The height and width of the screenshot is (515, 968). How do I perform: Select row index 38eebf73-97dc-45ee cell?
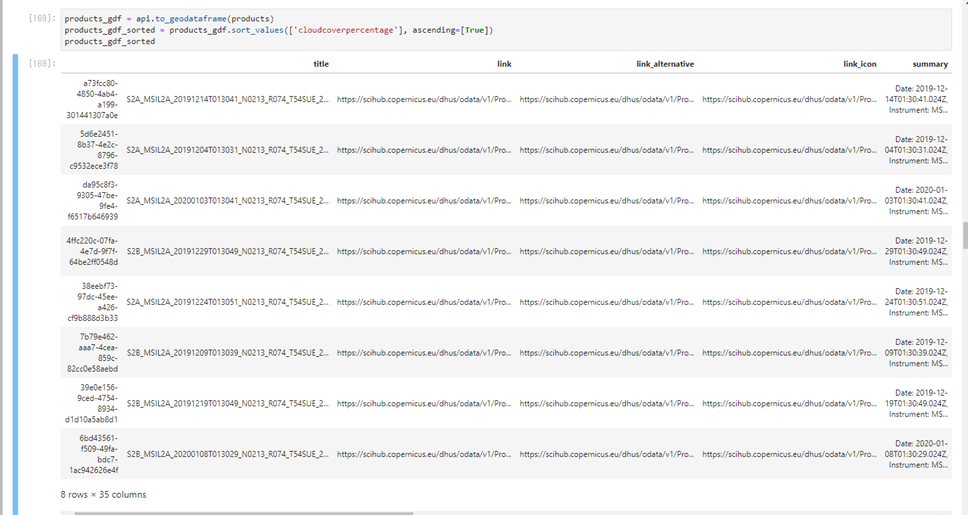click(91, 301)
